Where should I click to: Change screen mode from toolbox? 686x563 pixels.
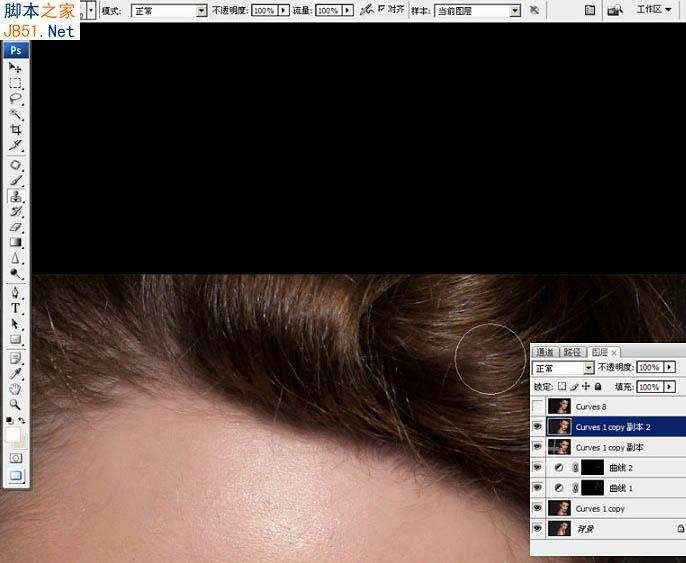pyautogui.click(x=16, y=476)
